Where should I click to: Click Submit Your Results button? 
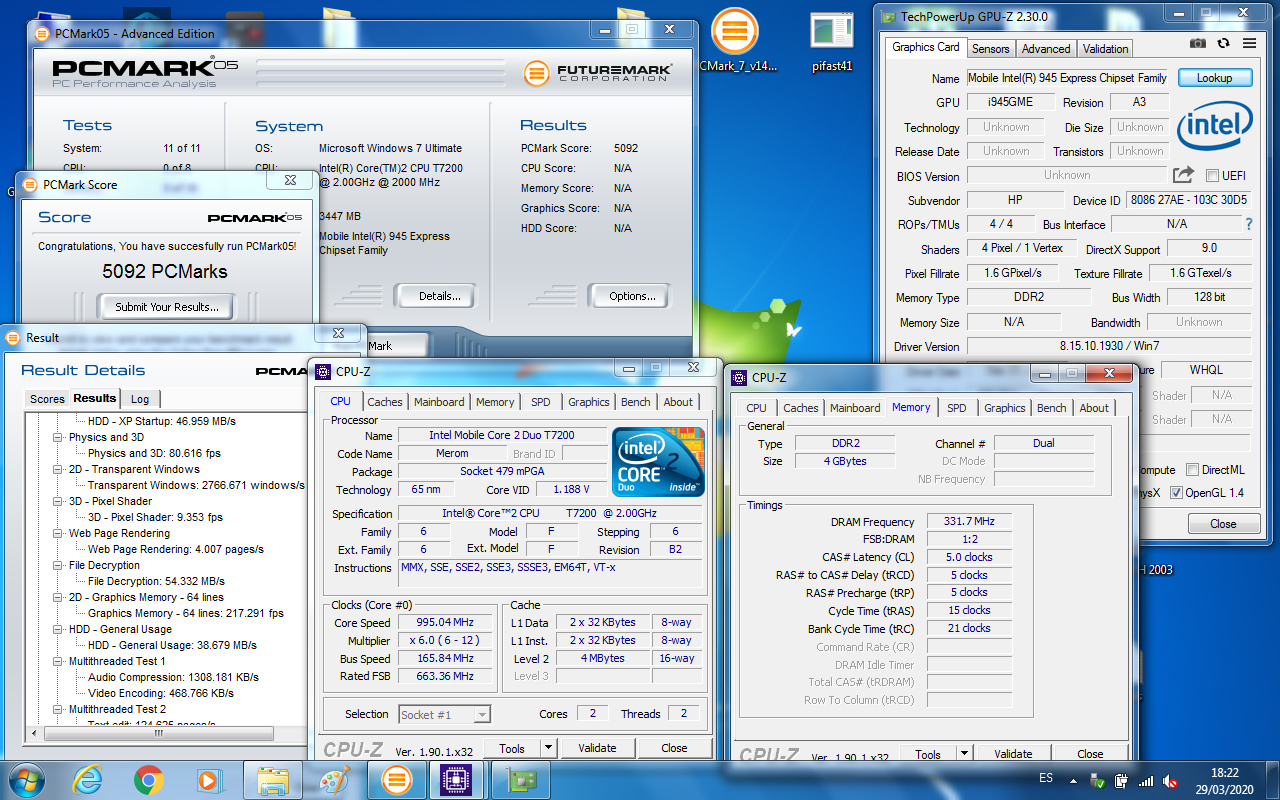[x=166, y=306]
